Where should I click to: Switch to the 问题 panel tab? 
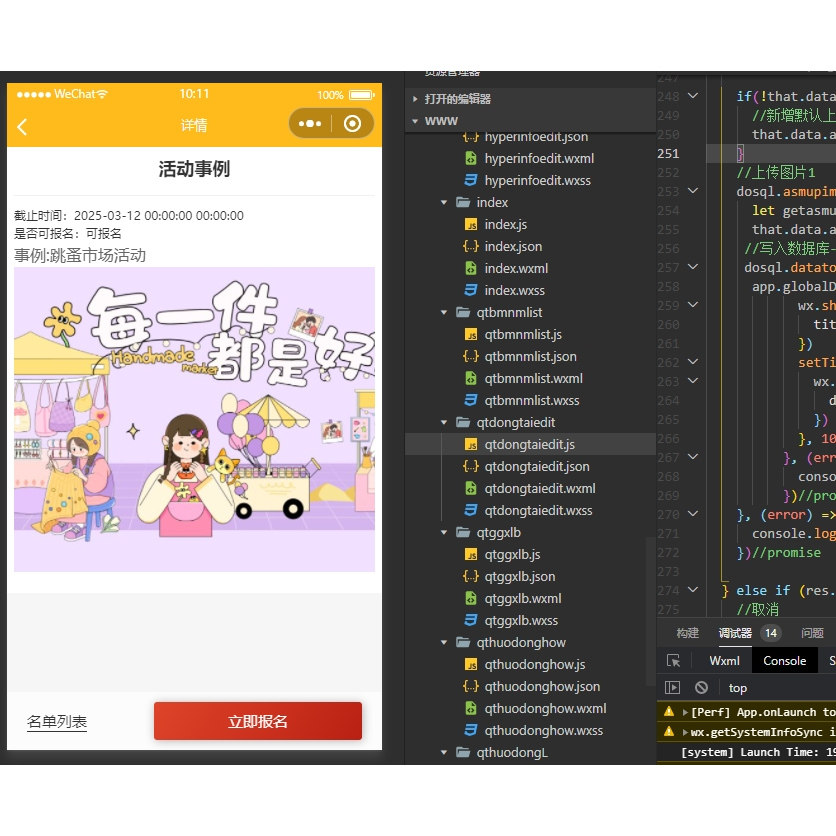tap(812, 633)
